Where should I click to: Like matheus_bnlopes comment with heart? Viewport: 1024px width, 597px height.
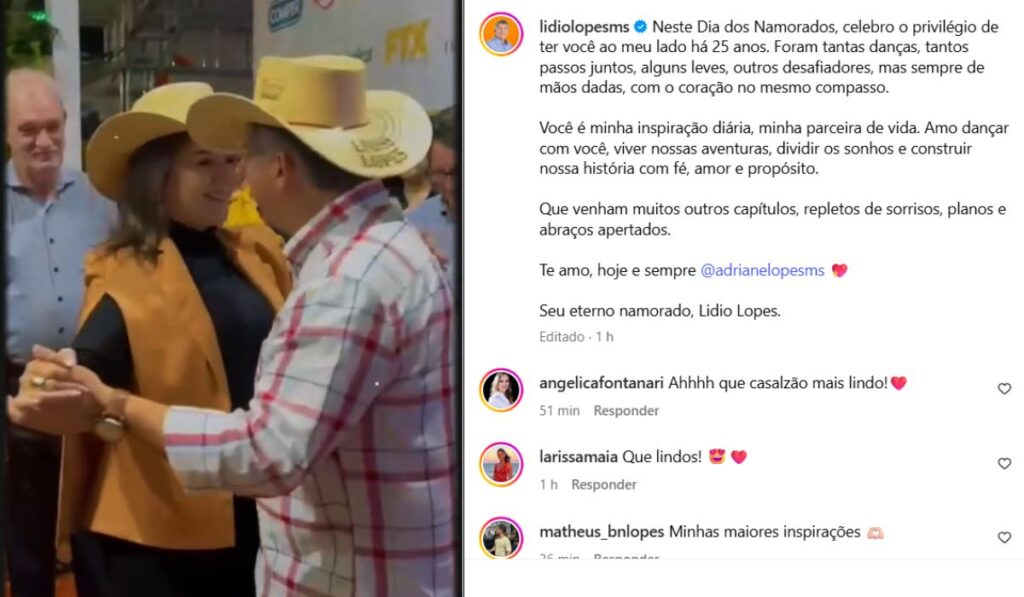1004,537
